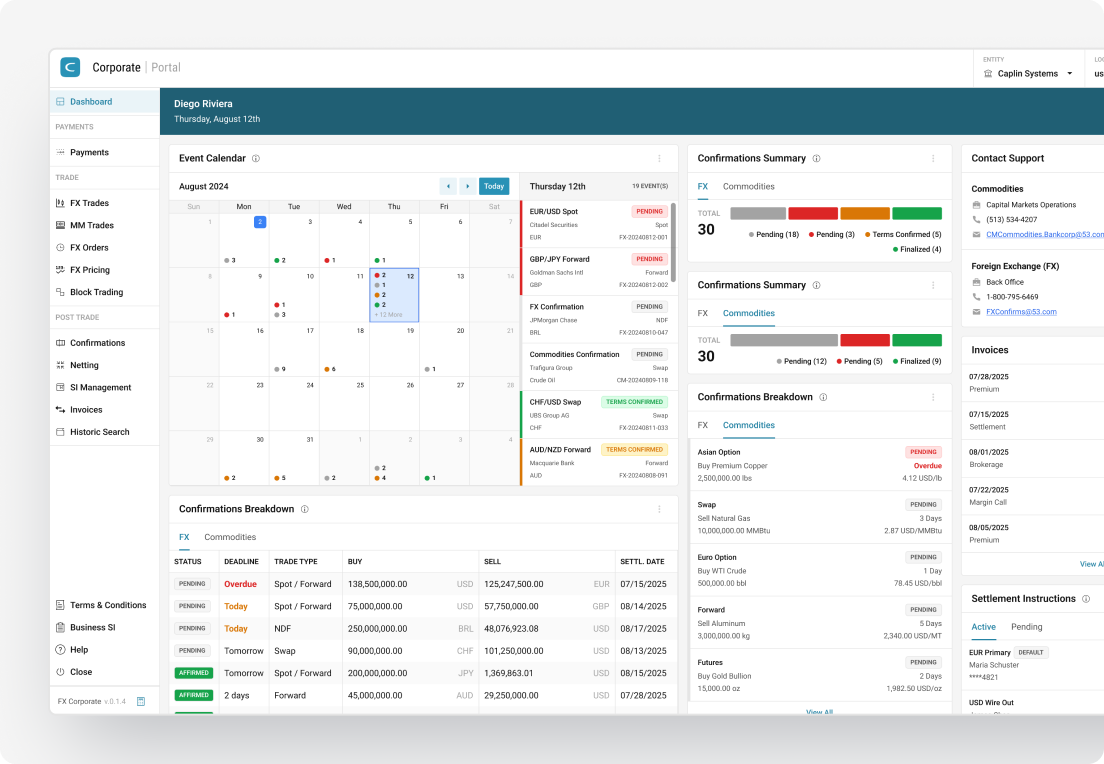Switch bottom Confirmations Breakdown to Commodities tab
Viewport: 1104px width, 764px height.
[x=230, y=537]
